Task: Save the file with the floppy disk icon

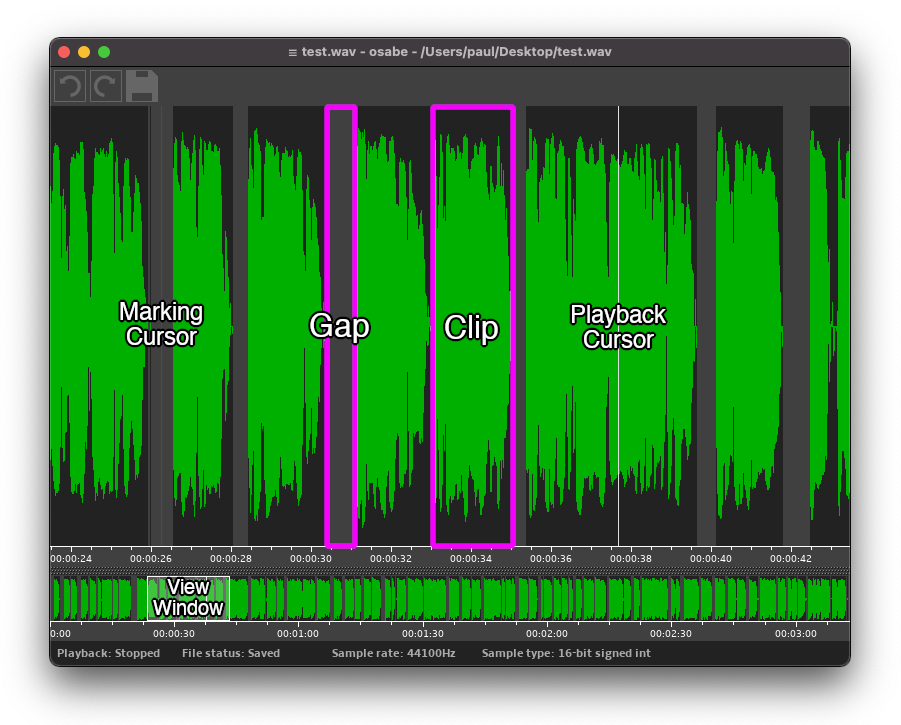Action: pos(142,86)
